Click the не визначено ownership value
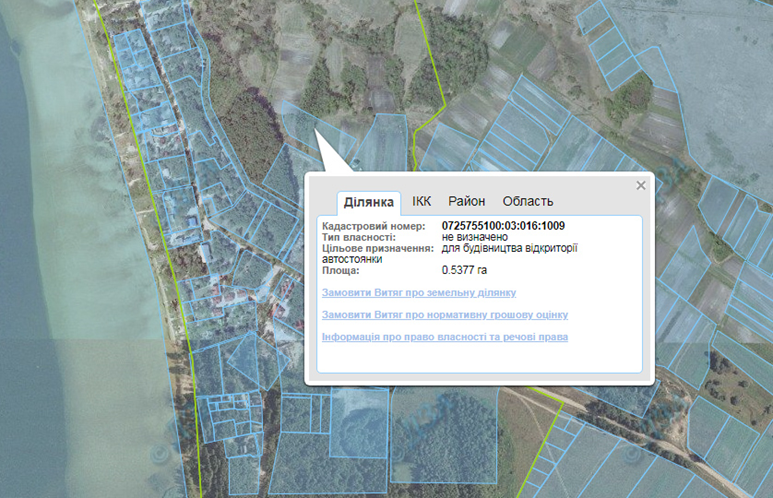 475,237
